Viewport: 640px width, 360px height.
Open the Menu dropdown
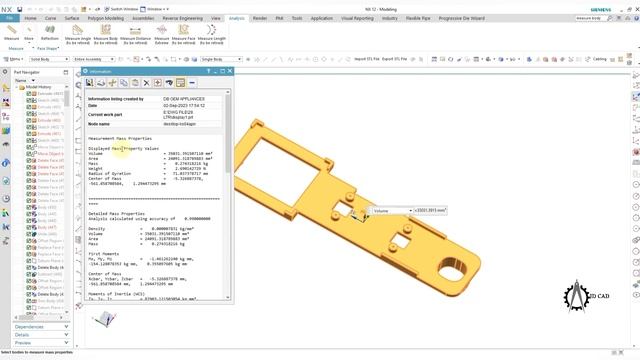(13, 59)
